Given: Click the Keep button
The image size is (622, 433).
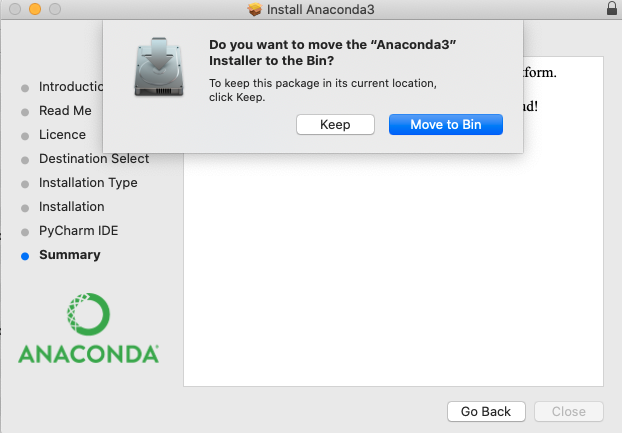Looking at the screenshot, I should (335, 125).
